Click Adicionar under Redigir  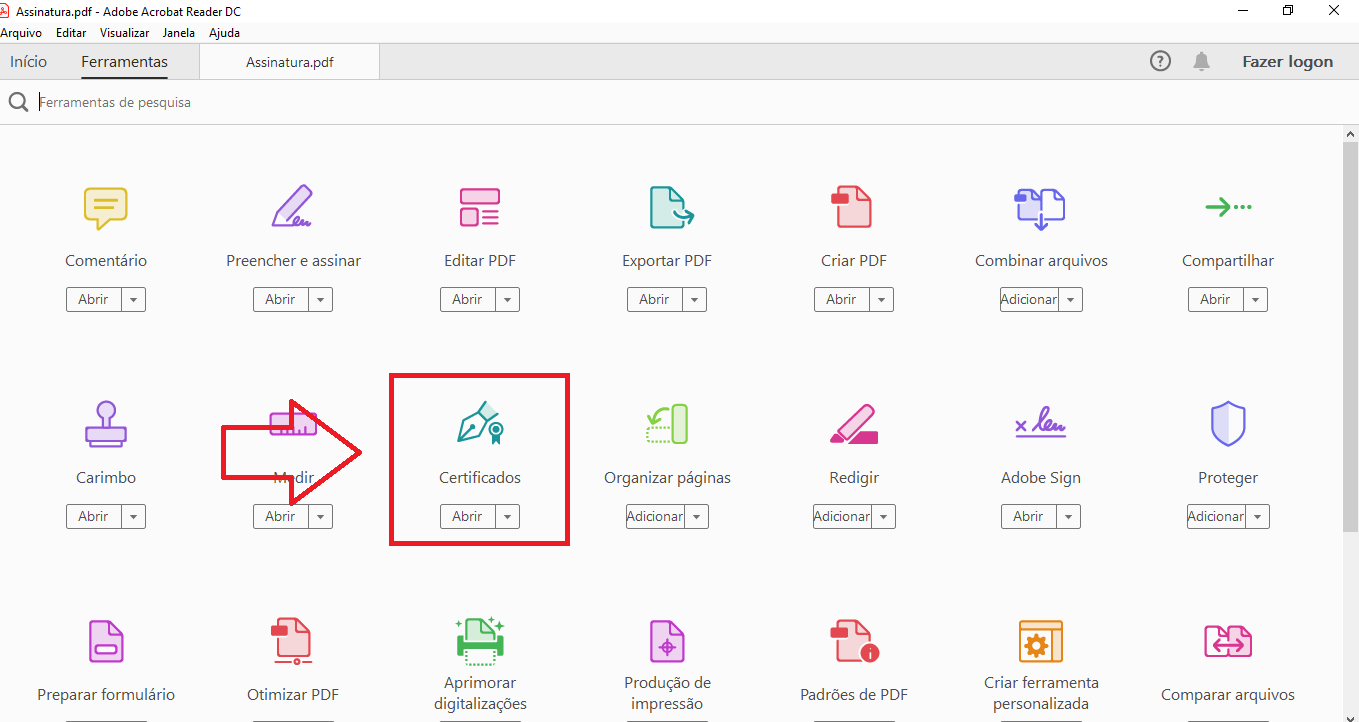842,516
